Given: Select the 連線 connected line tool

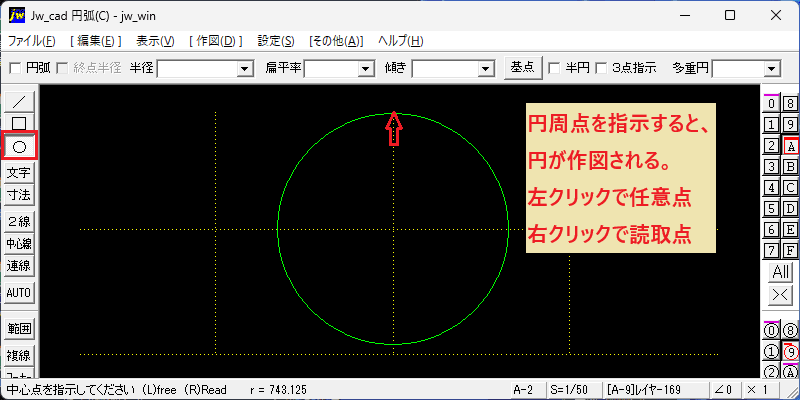Looking at the screenshot, I should [19, 266].
